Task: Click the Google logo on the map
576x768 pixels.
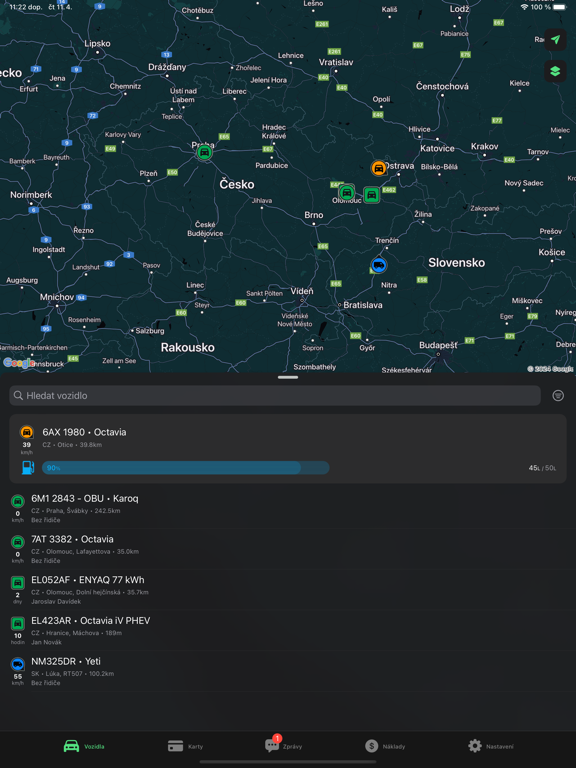Action: pyautogui.click(x=18, y=363)
